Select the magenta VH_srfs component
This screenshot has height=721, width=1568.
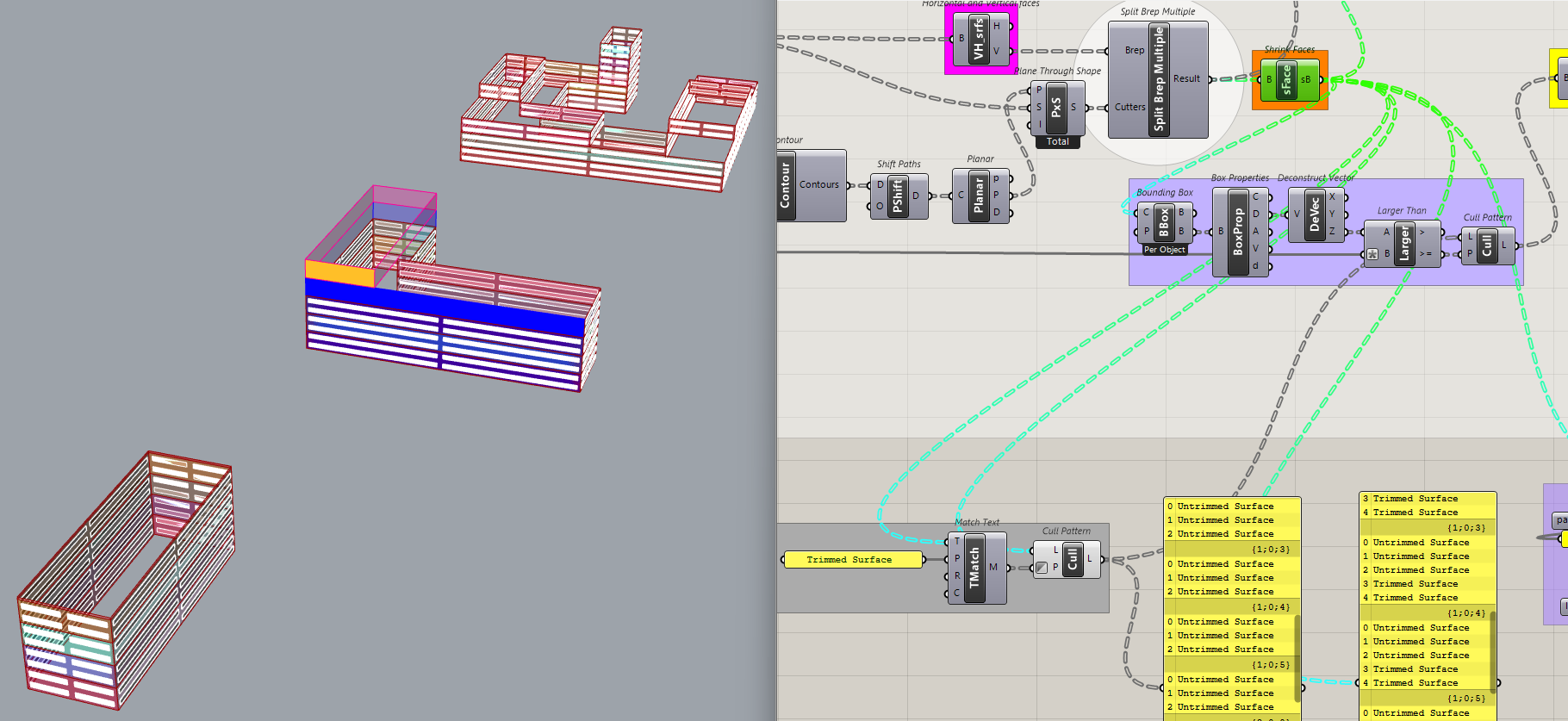coord(980,40)
